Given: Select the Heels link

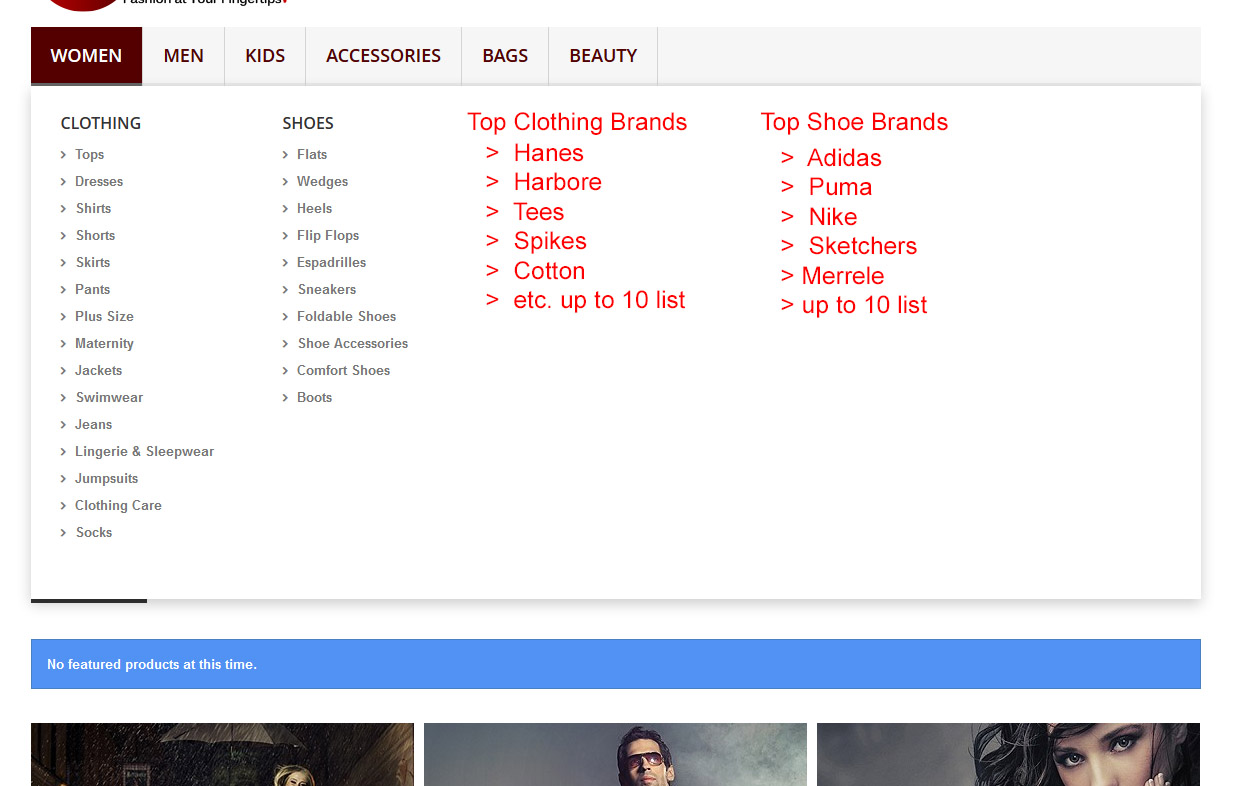Looking at the screenshot, I should (314, 208).
